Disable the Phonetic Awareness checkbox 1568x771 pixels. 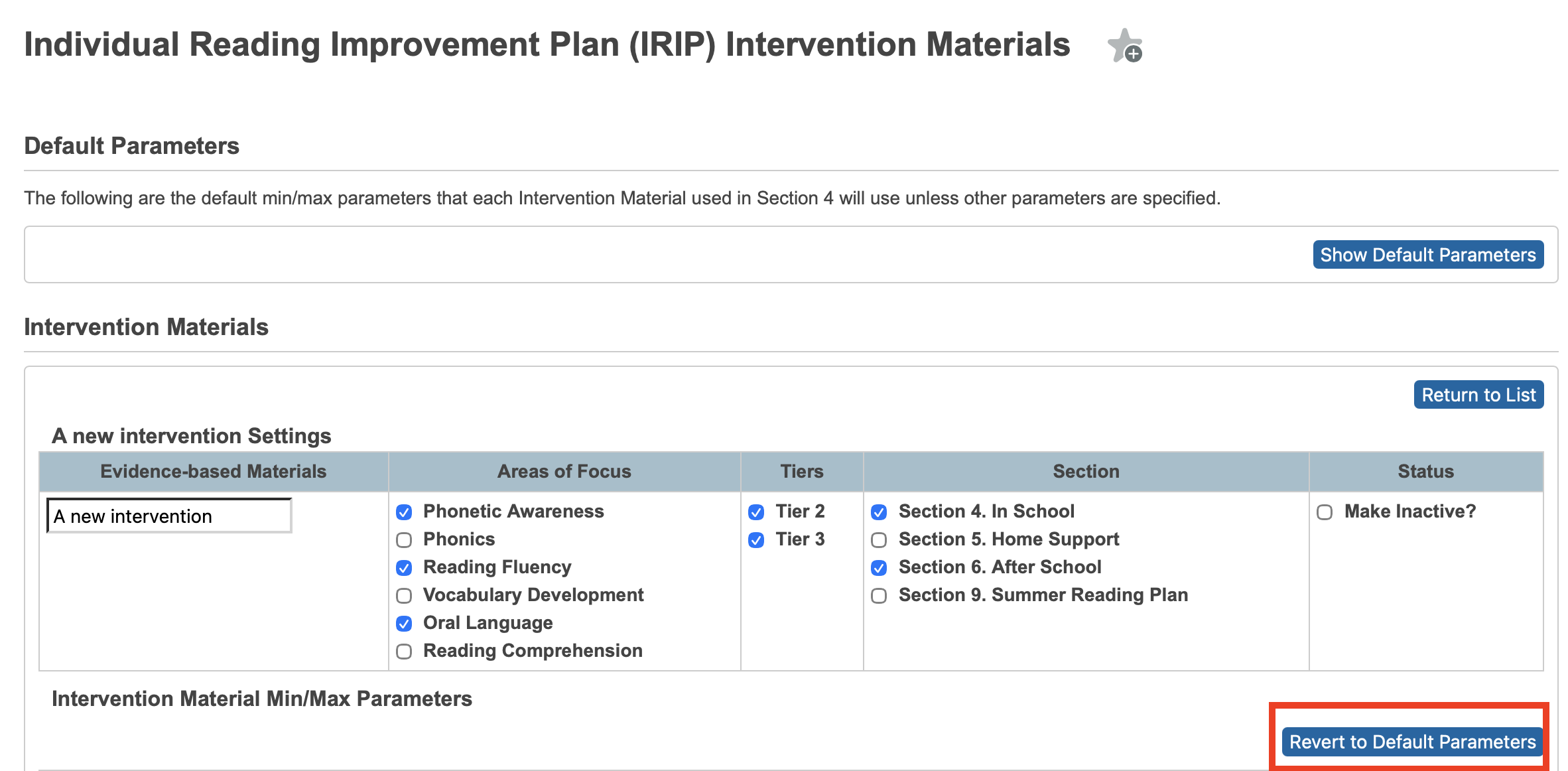click(405, 512)
